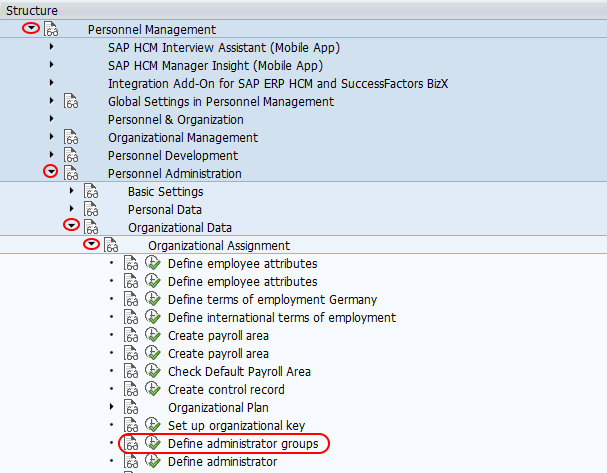Collapse the Organizational Assignment node
Screen dimensions: 607x473
(x=91, y=244)
